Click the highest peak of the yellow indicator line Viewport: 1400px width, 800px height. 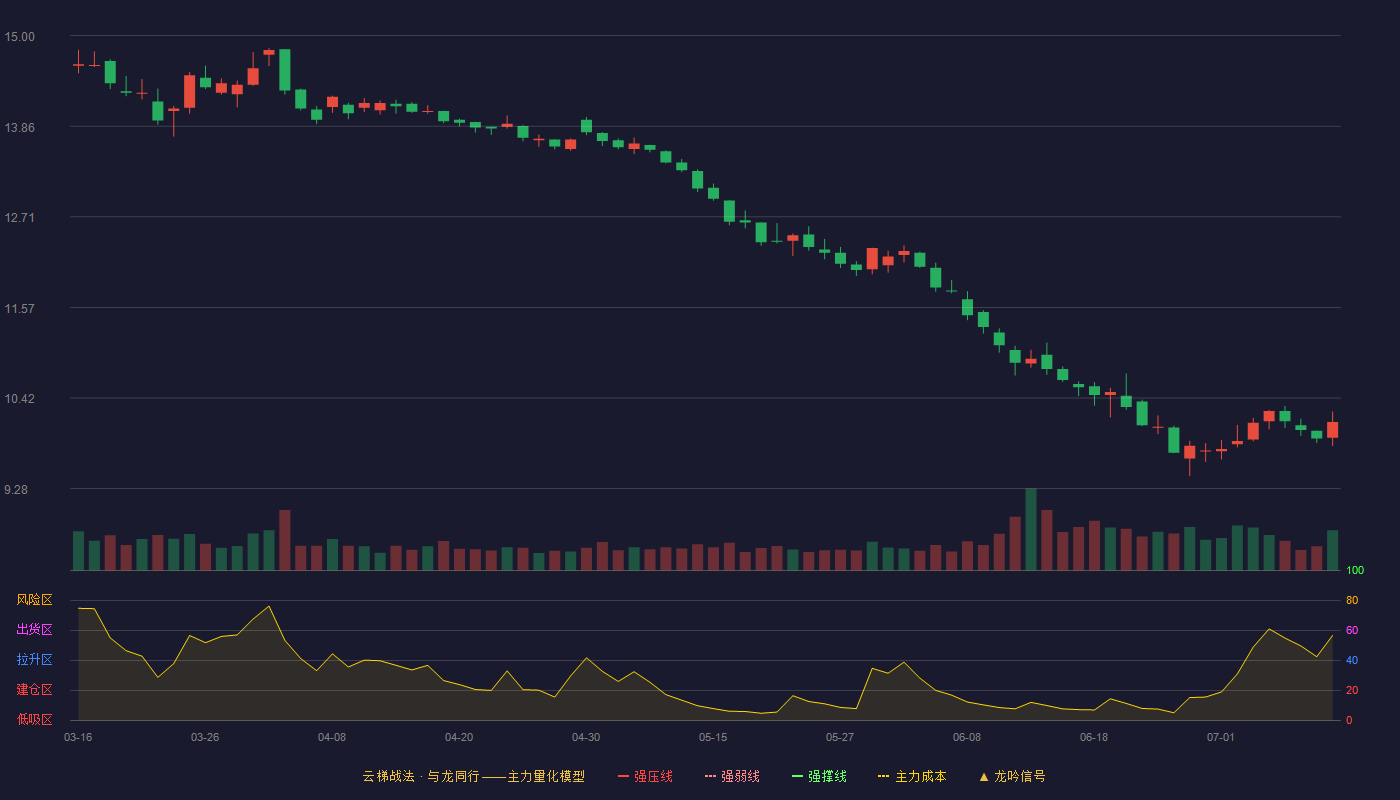269,606
